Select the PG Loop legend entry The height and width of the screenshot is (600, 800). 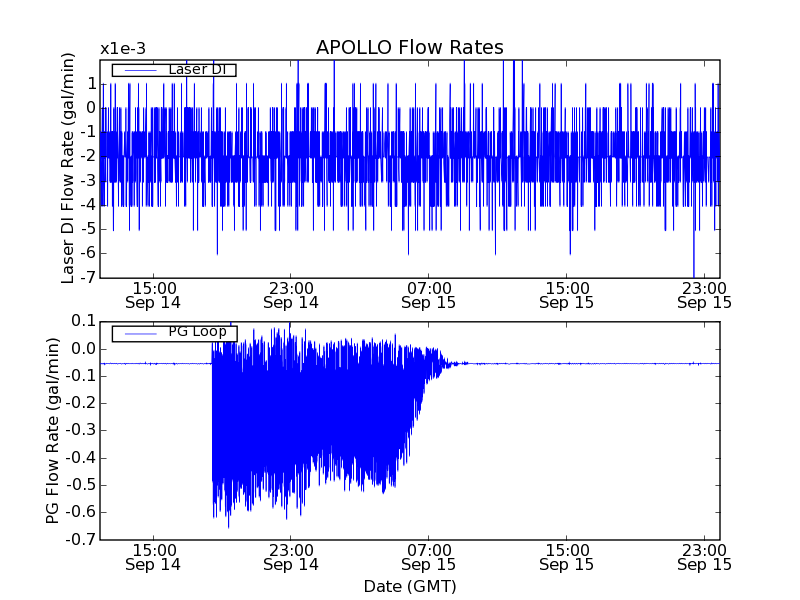[174, 333]
